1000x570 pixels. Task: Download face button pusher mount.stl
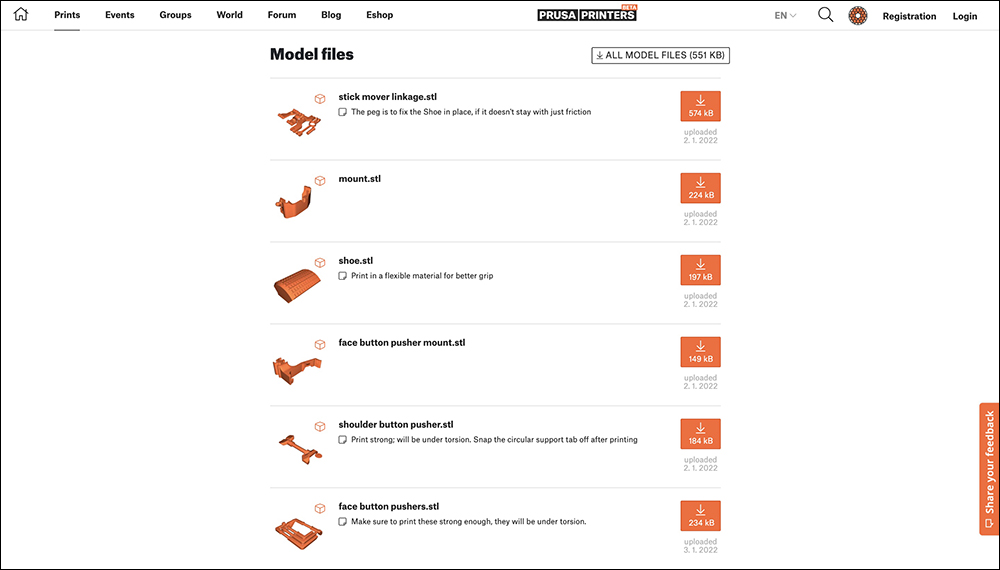click(x=700, y=352)
